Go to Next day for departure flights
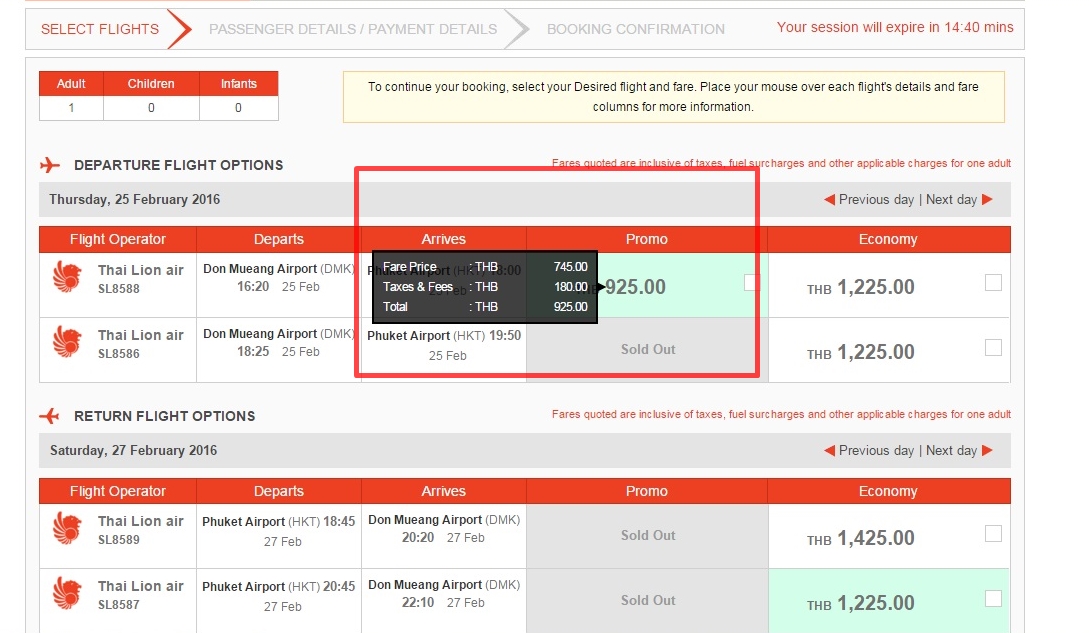This screenshot has width=1089, height=633. point(951,199)
